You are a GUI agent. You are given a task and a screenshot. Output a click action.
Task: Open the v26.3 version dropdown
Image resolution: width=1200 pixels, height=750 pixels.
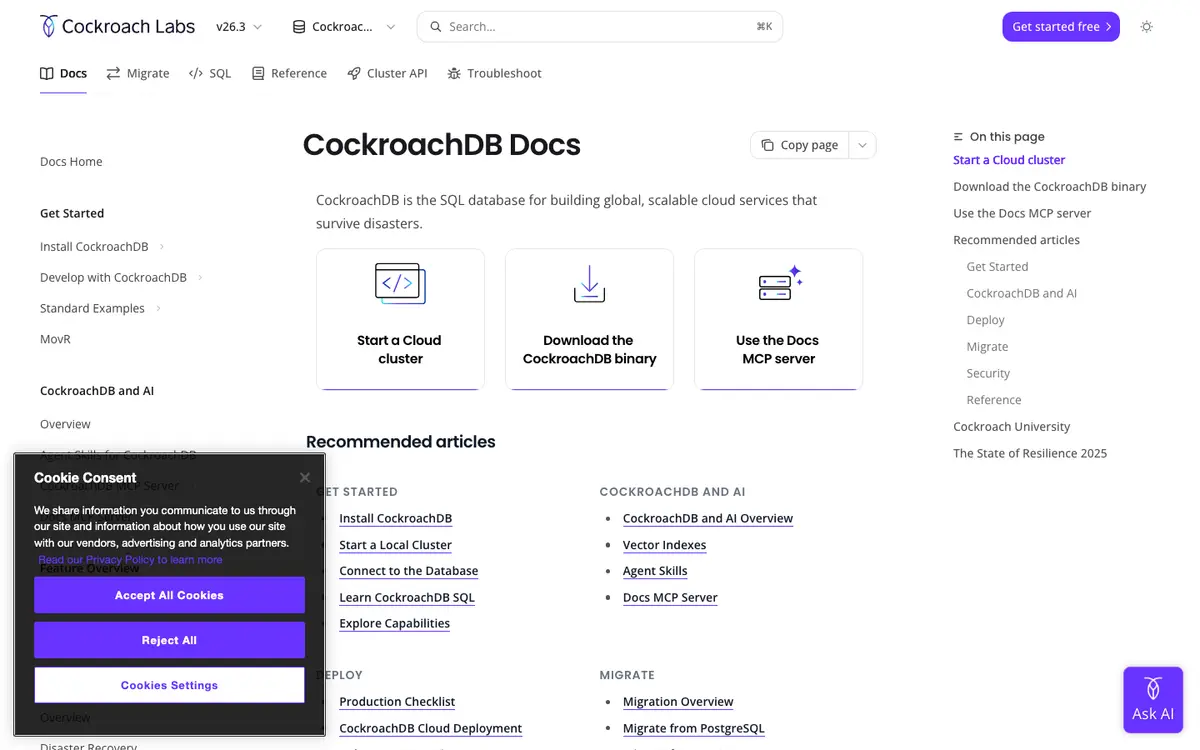point(239,27)
